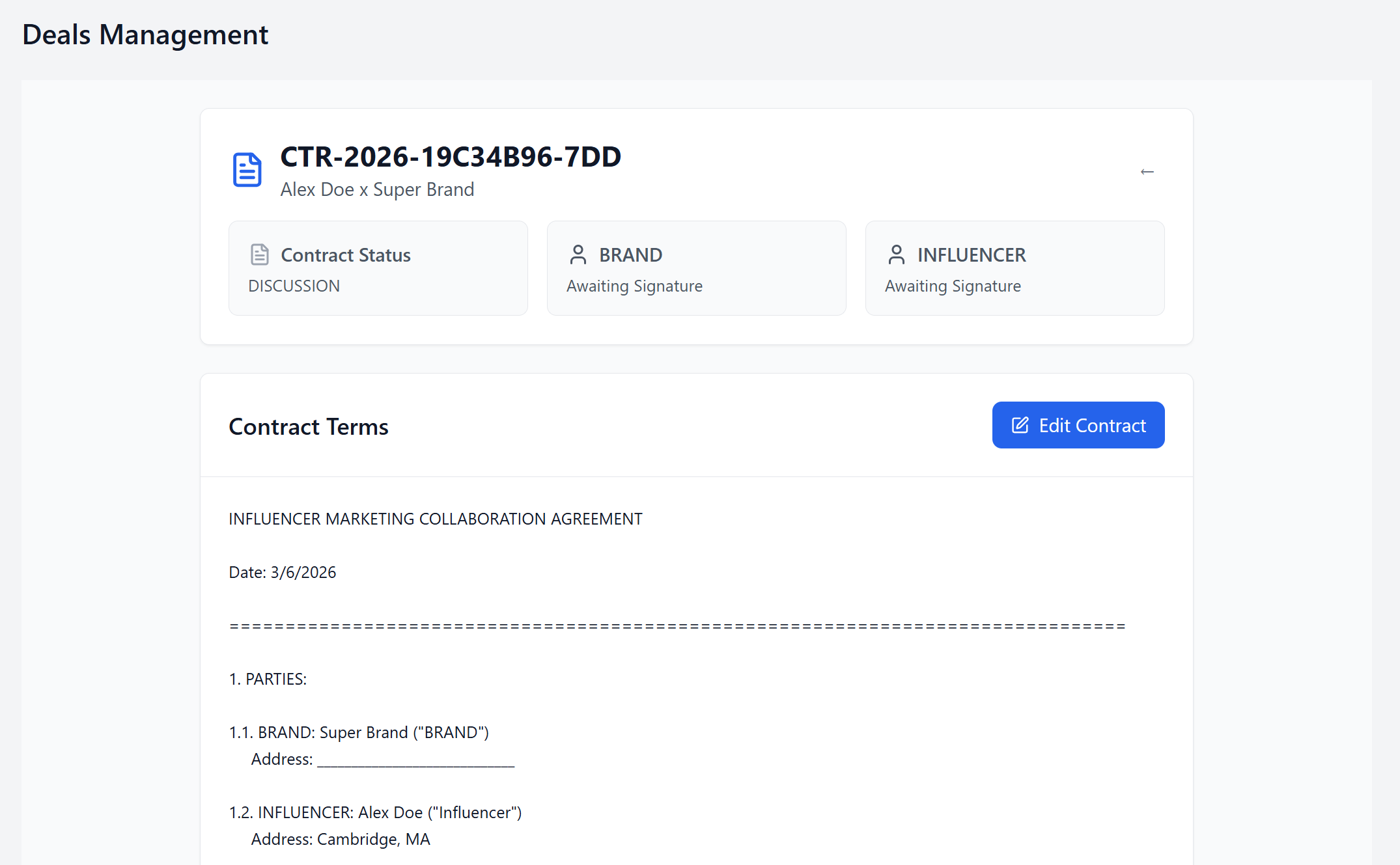The image size is (1400, 865).
Task: Click the Alex Doe x Super Brand subtitle
Action: (x=377, y=189)
